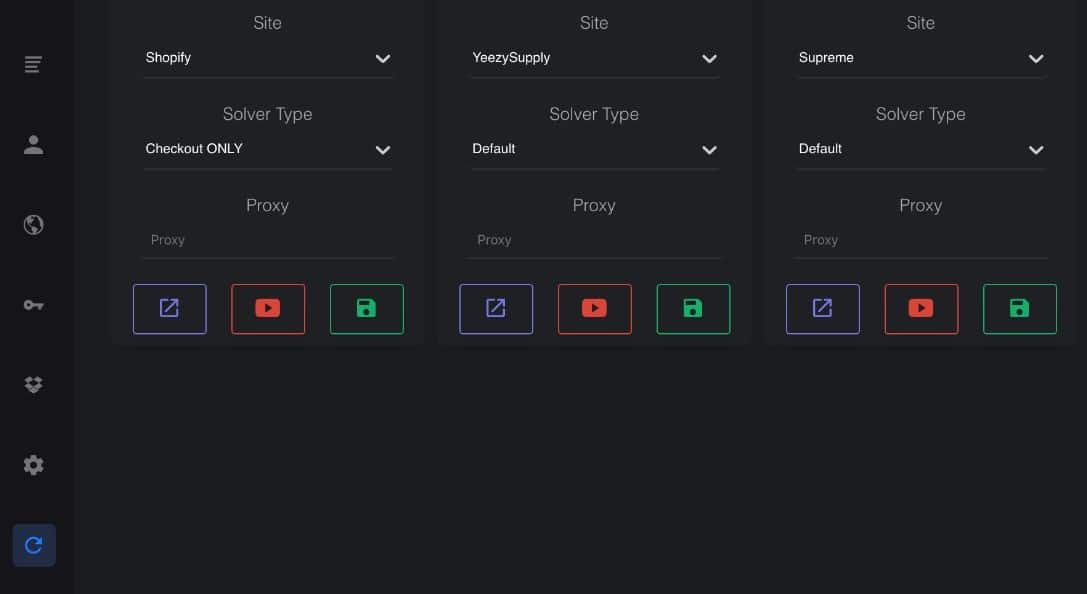
Task: Click the YouTube button on Supreme card
Action: tap(921, 308)
